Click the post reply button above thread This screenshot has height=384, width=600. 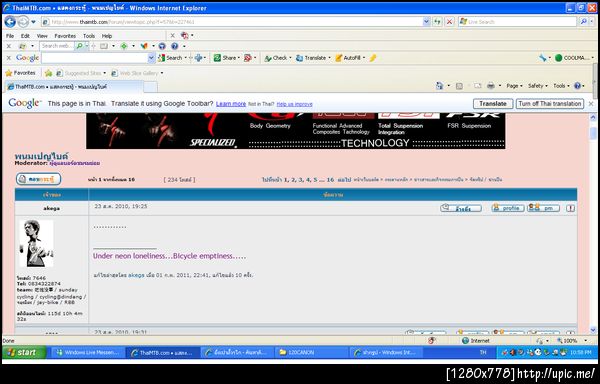[x=38, y=179]
